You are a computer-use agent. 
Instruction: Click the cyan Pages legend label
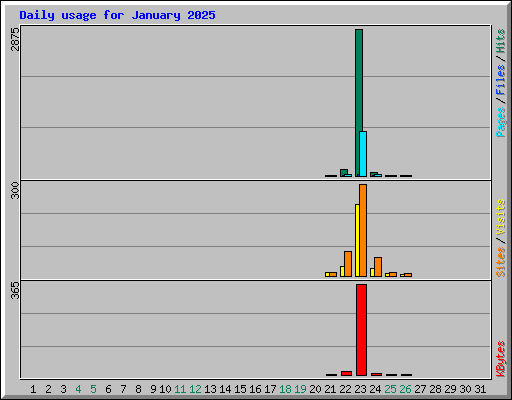tap(501, 122)
